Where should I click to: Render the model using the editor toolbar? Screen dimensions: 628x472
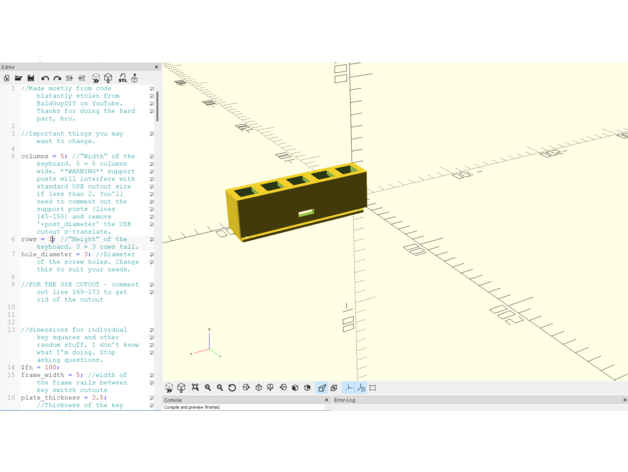108,78
